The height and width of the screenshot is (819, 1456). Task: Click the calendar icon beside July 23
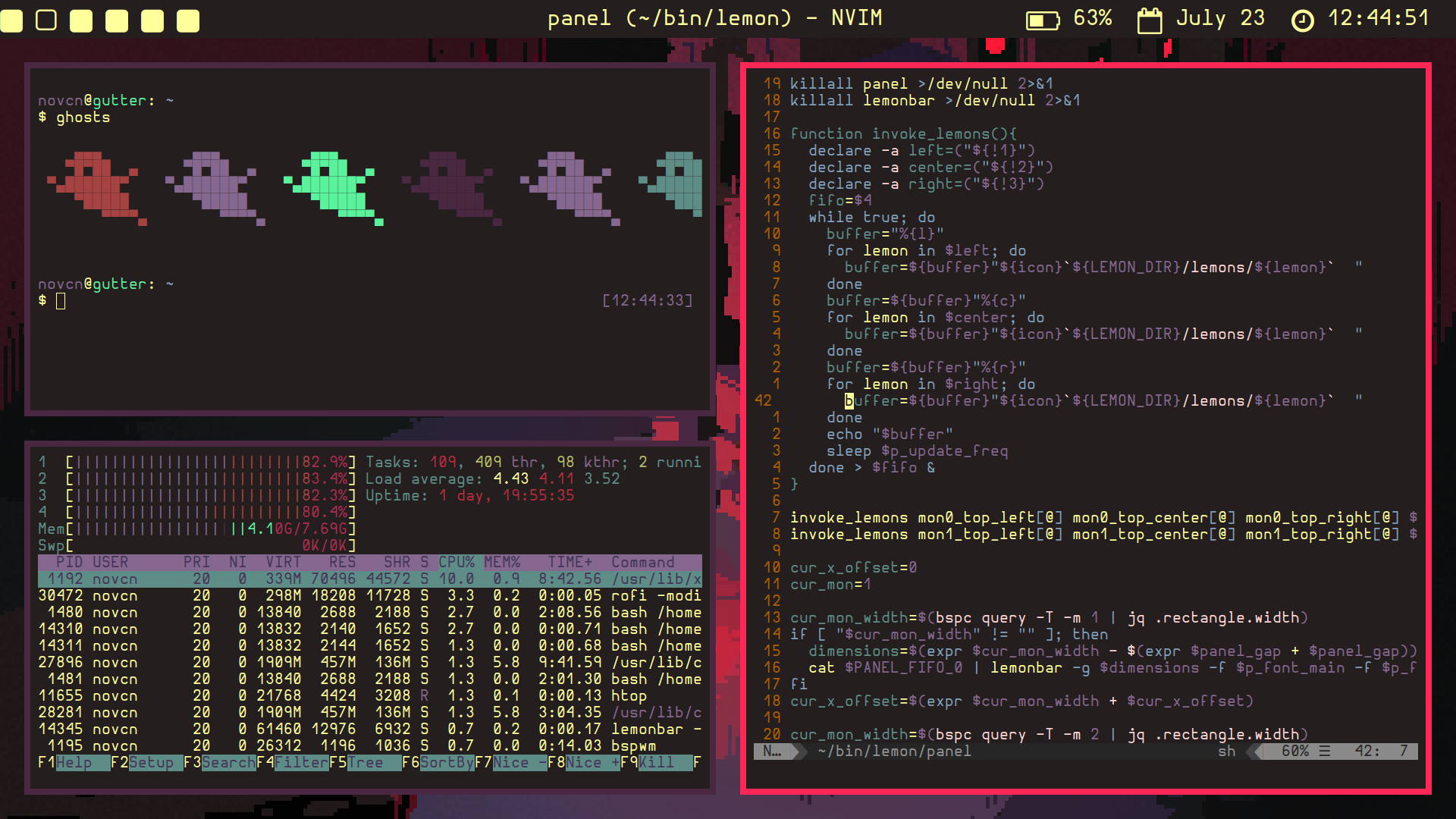(x=1149, y=20)
